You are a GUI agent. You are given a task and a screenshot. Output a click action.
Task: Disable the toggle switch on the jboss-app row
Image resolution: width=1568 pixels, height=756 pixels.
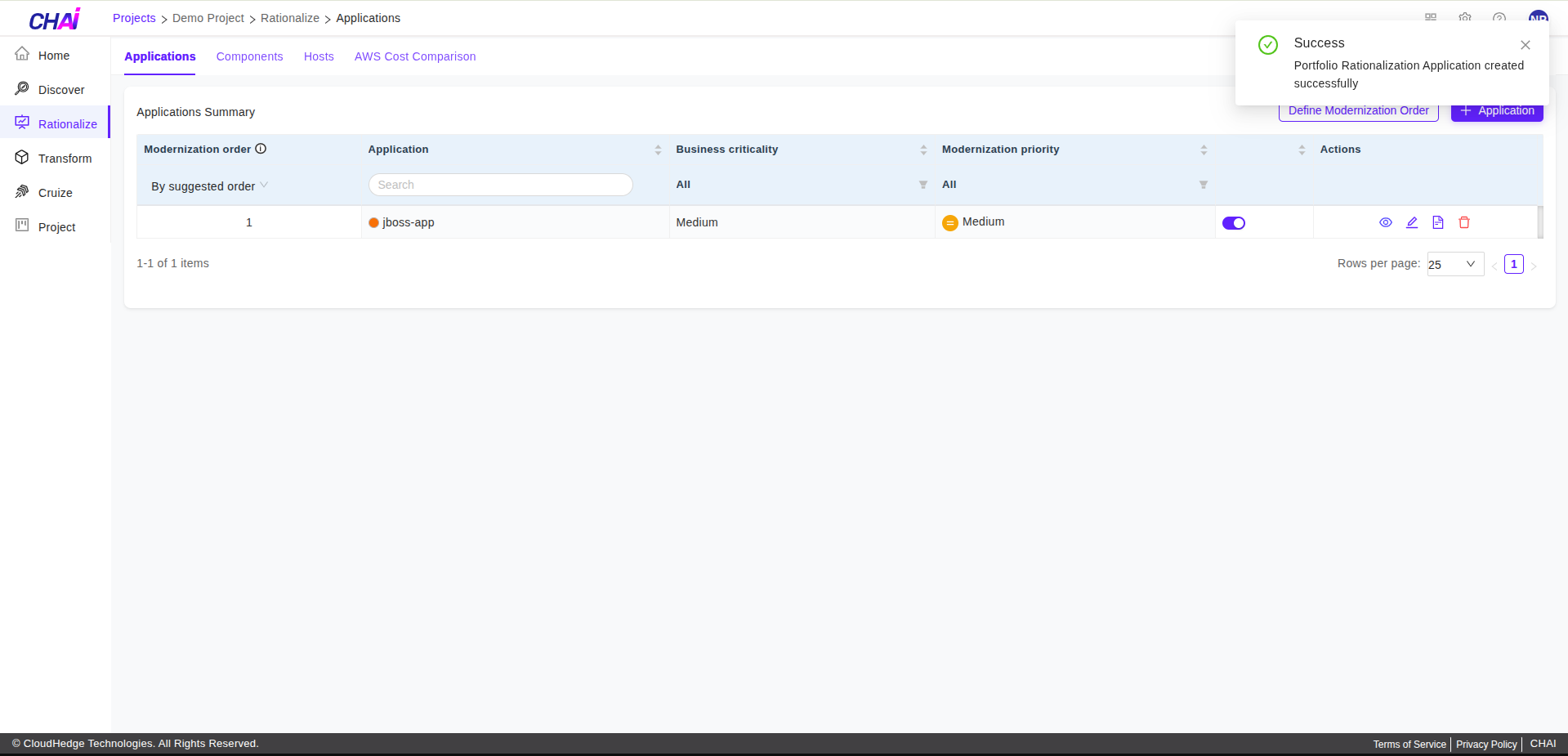coord(1234,221)
